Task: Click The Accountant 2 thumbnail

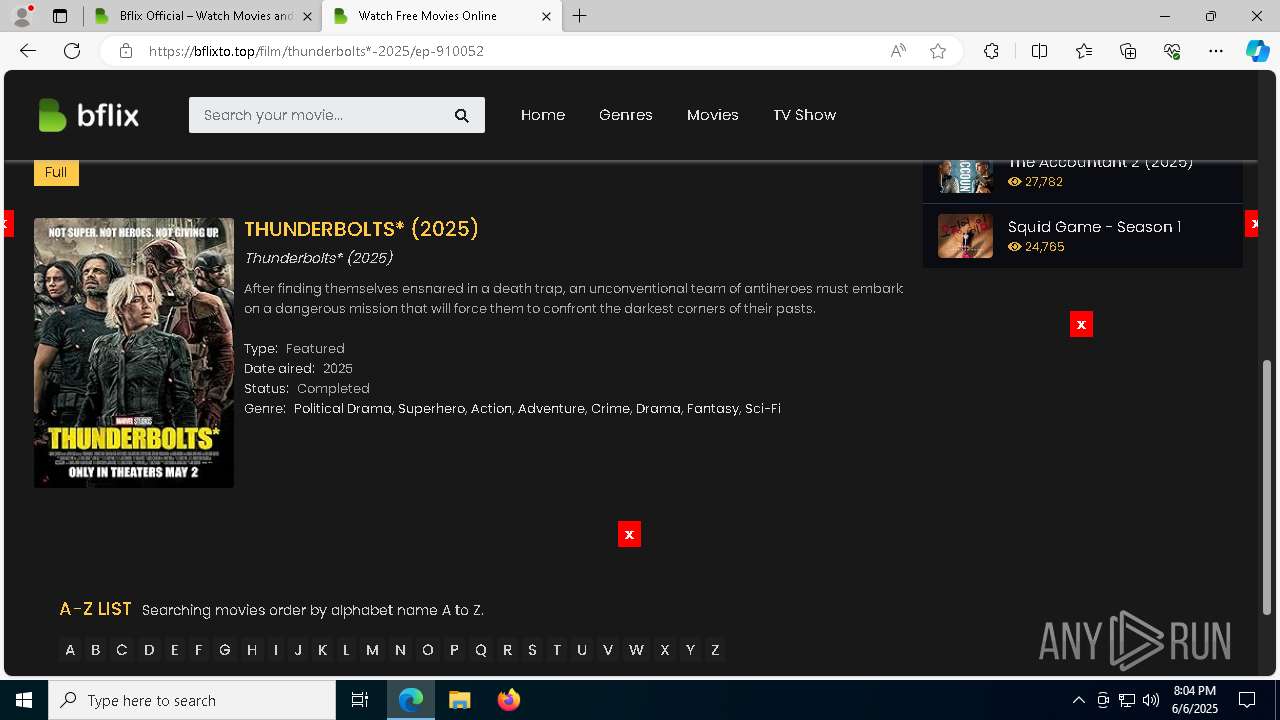Action: pyautogui.click(x=965, y=176)
